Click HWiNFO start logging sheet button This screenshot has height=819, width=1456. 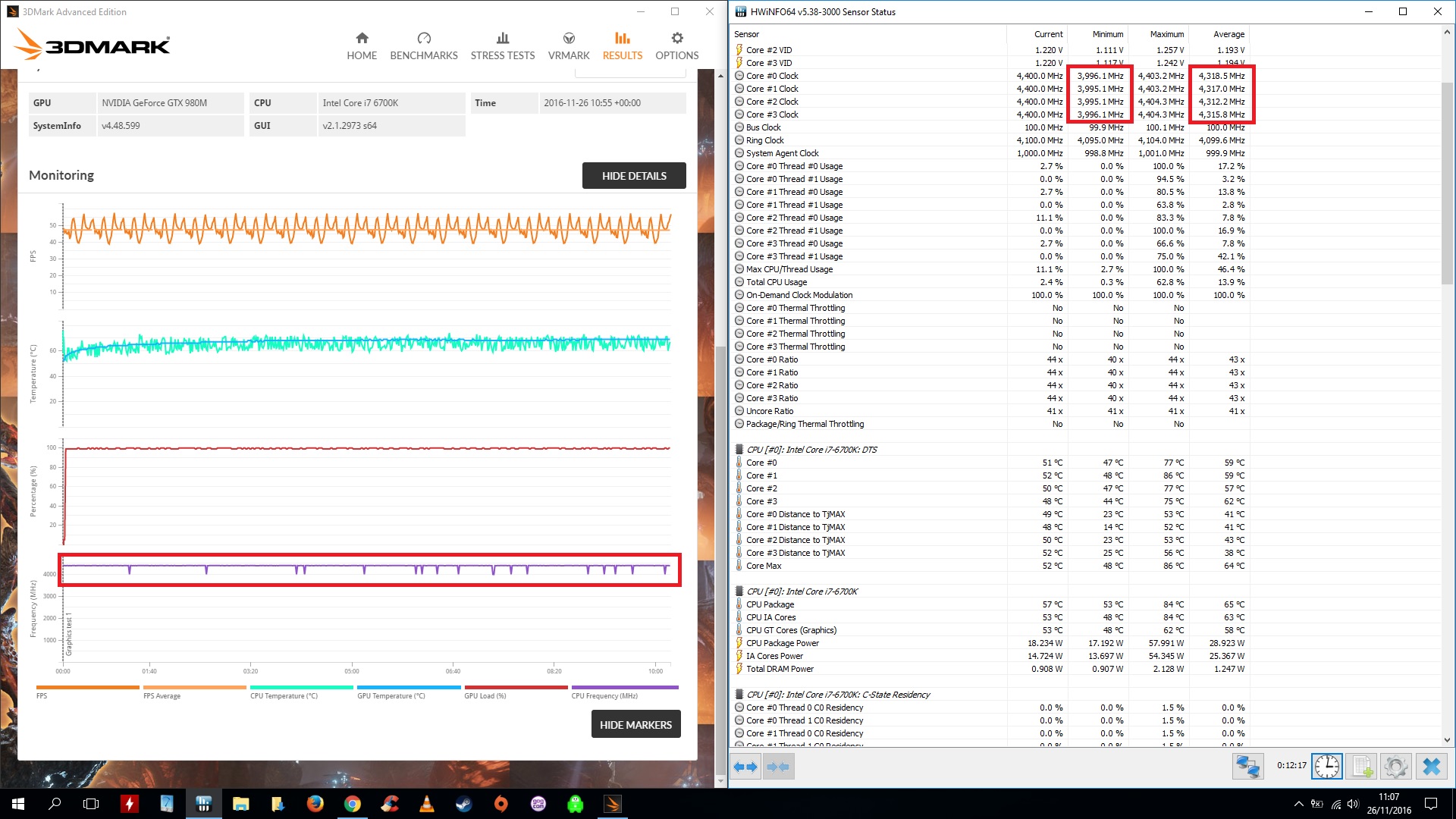click(1361, 767)
